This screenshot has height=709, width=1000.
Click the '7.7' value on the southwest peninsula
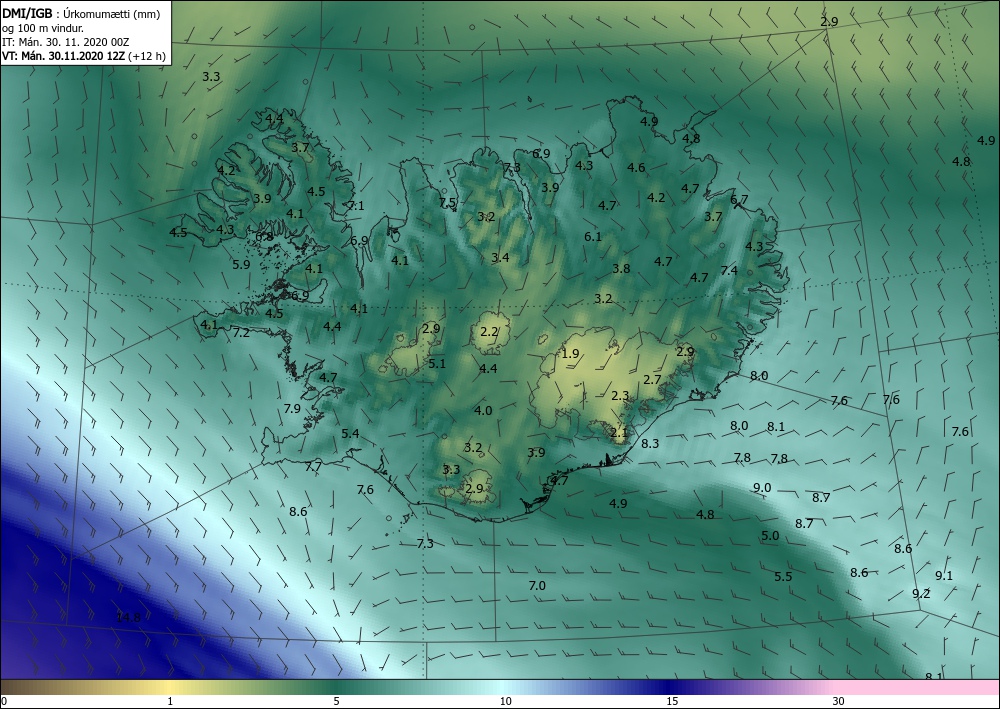(313, 467)
